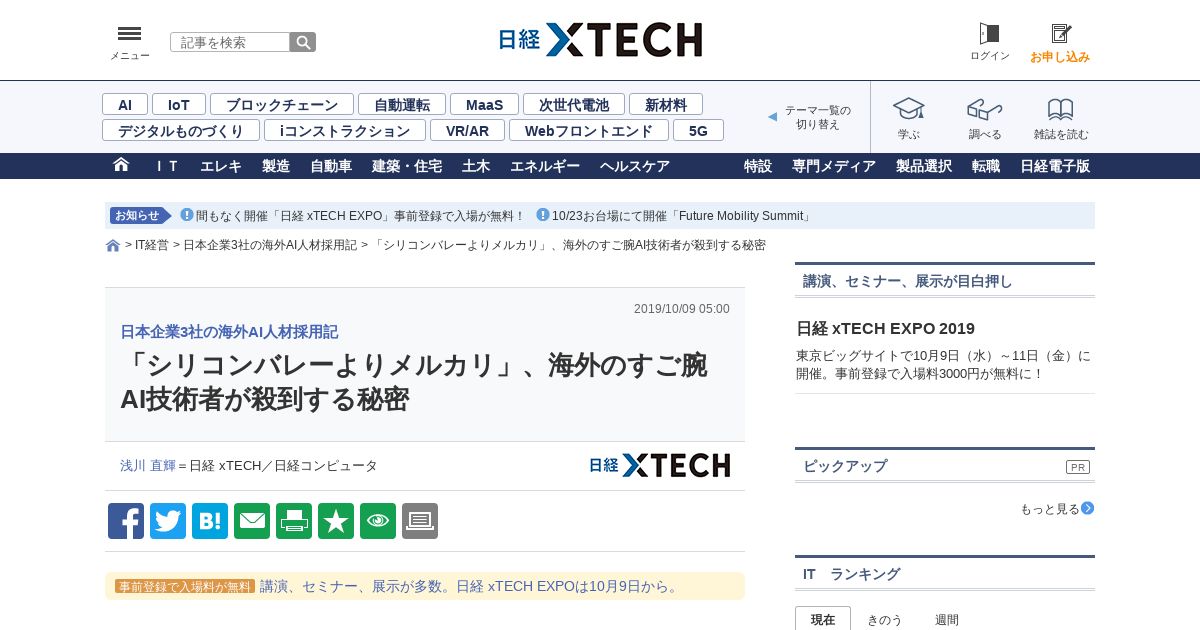Viewport: 1200px width, 630px height.
Task: Toggle テーマ一覧の切り替え arrow
Action: pyautogui.click(x=772, y=117)
